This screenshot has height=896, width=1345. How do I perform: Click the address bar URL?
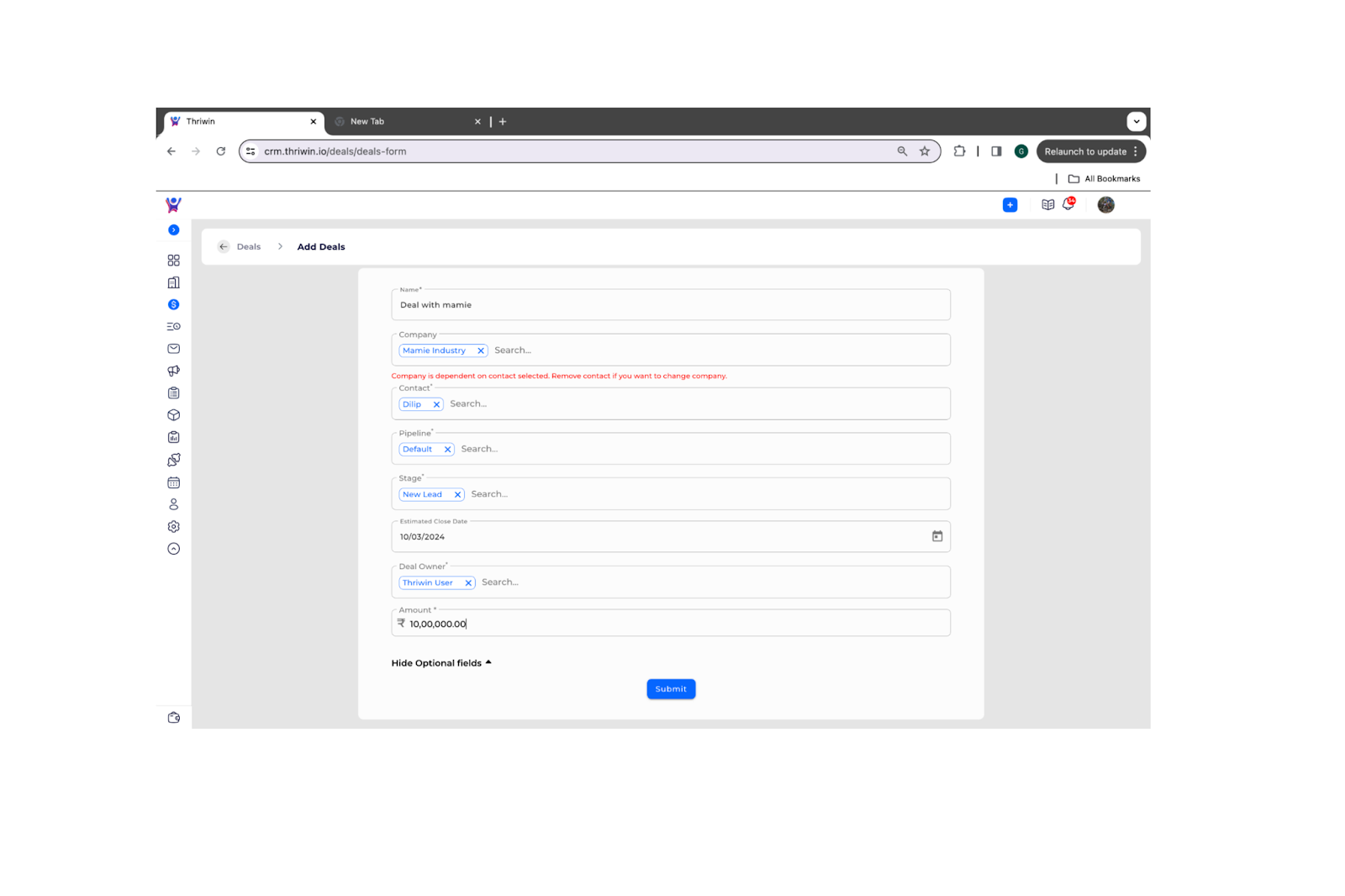pyautogui.click(x=335, y=151)
